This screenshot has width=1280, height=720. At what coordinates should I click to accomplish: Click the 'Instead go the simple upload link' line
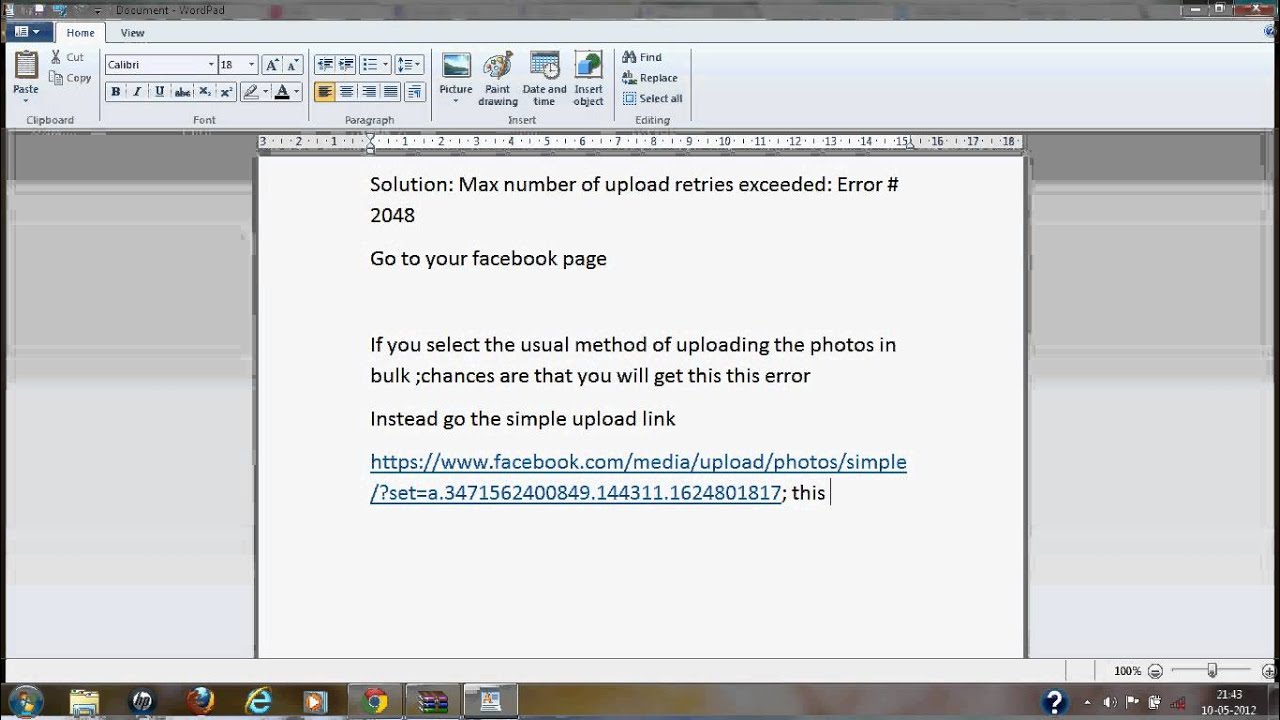tap(523, 419)
